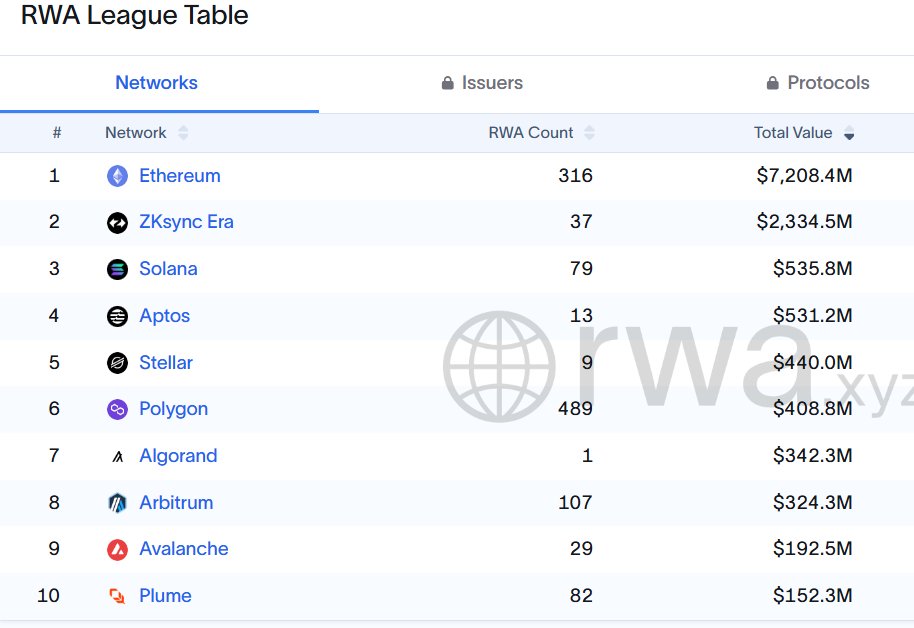Click the lock icon beside Protocols
The width and height of the screenshot is (914, 628).
[772, 83]
